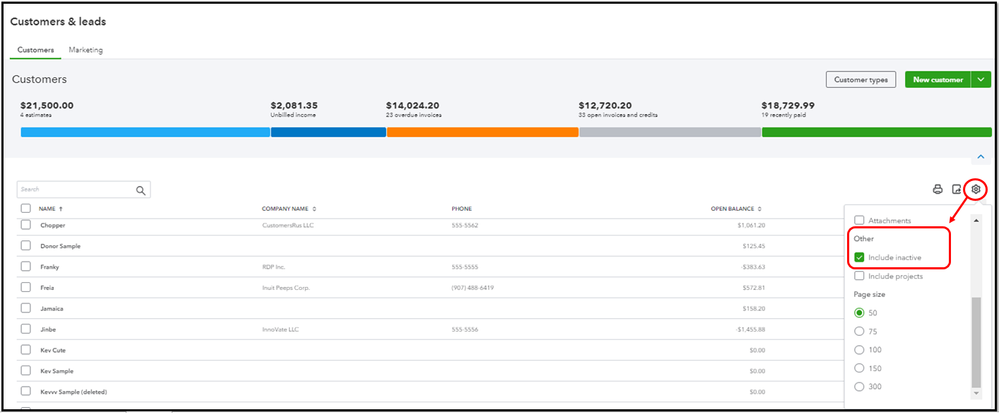Check the box for Kev Cute
999x413 pixels.
(25, 350)
